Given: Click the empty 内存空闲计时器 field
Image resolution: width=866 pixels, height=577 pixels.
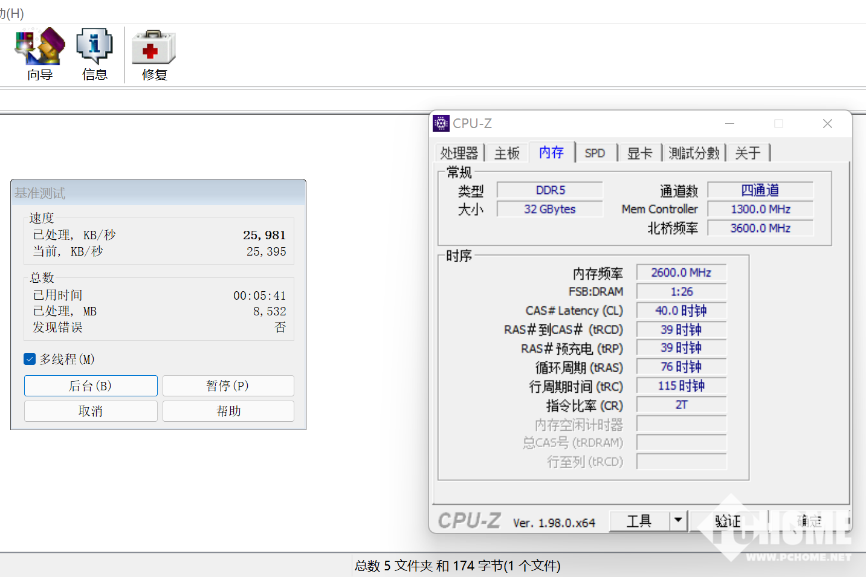Looking at the screenshot, I should 682,424.
